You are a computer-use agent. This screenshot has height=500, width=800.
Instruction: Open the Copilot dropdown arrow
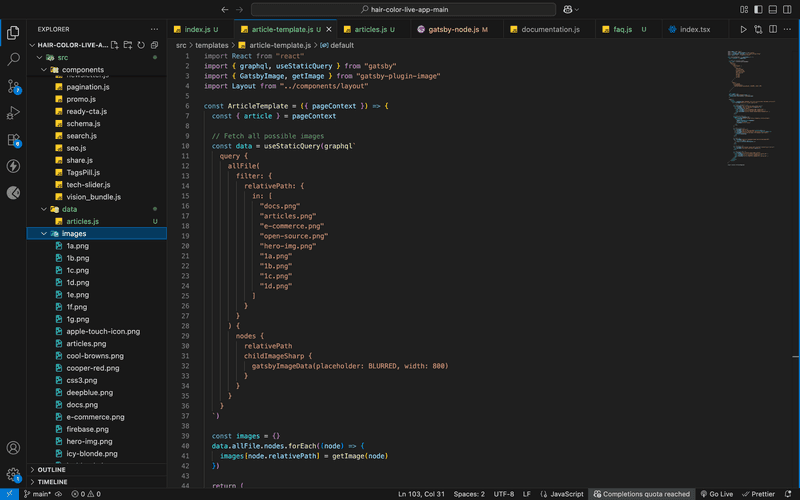tap(577, 9)
